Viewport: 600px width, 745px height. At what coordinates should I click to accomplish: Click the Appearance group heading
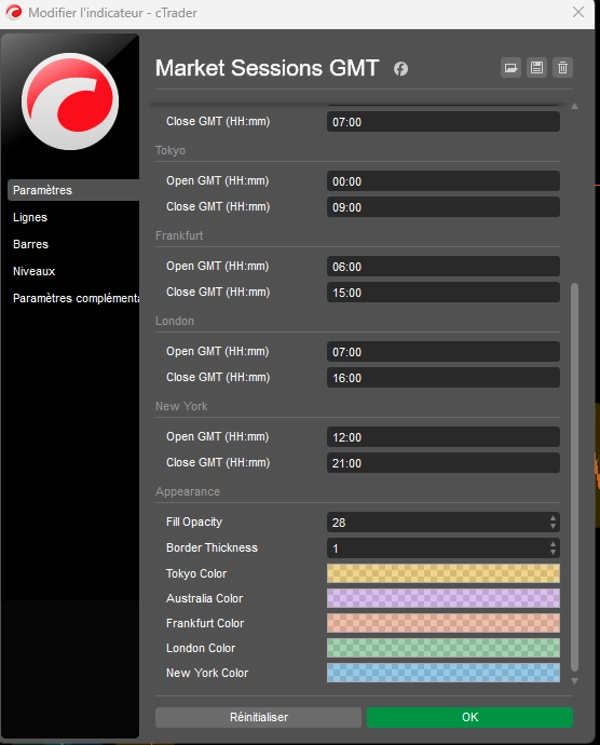pos(188,492)
